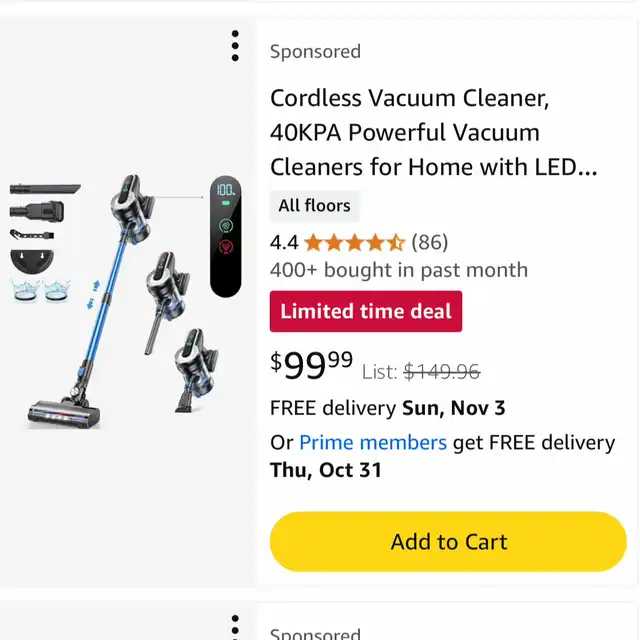Click the orange star rating icons
The image size is (640, 640).
point(355,242)
